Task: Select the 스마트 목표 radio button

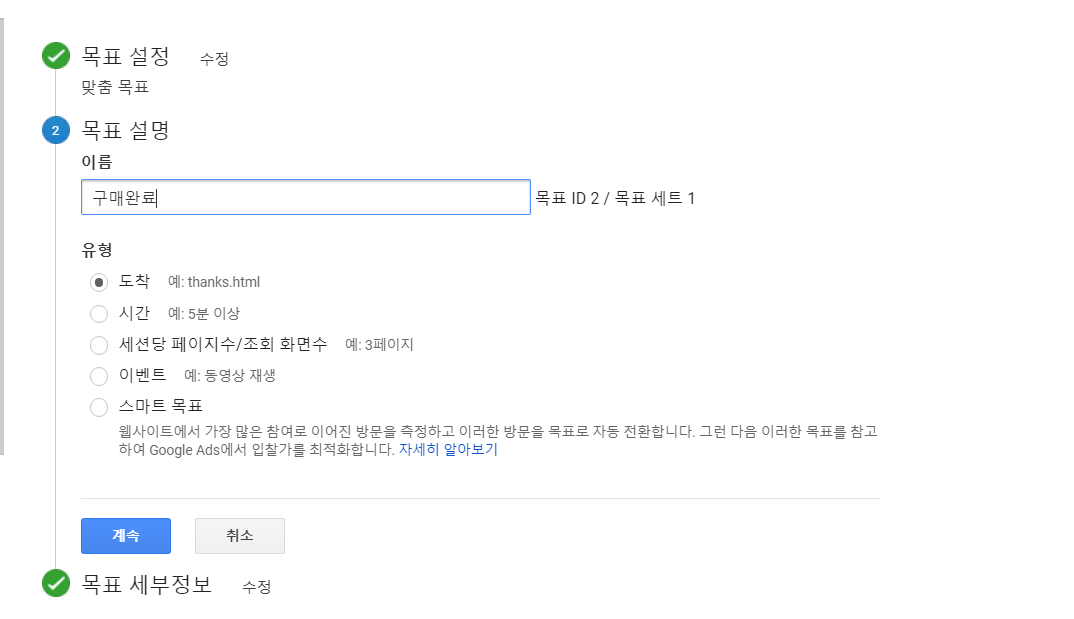Action: point(99,407)
